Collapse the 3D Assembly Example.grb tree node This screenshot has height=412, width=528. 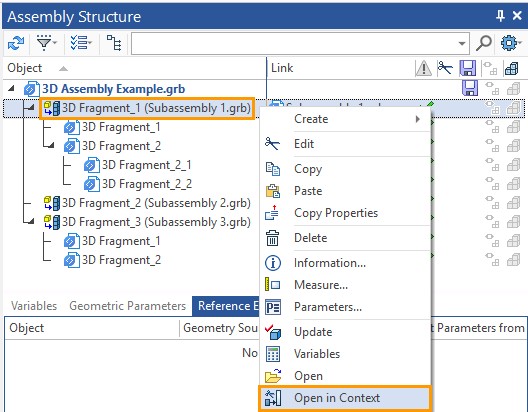11,89
